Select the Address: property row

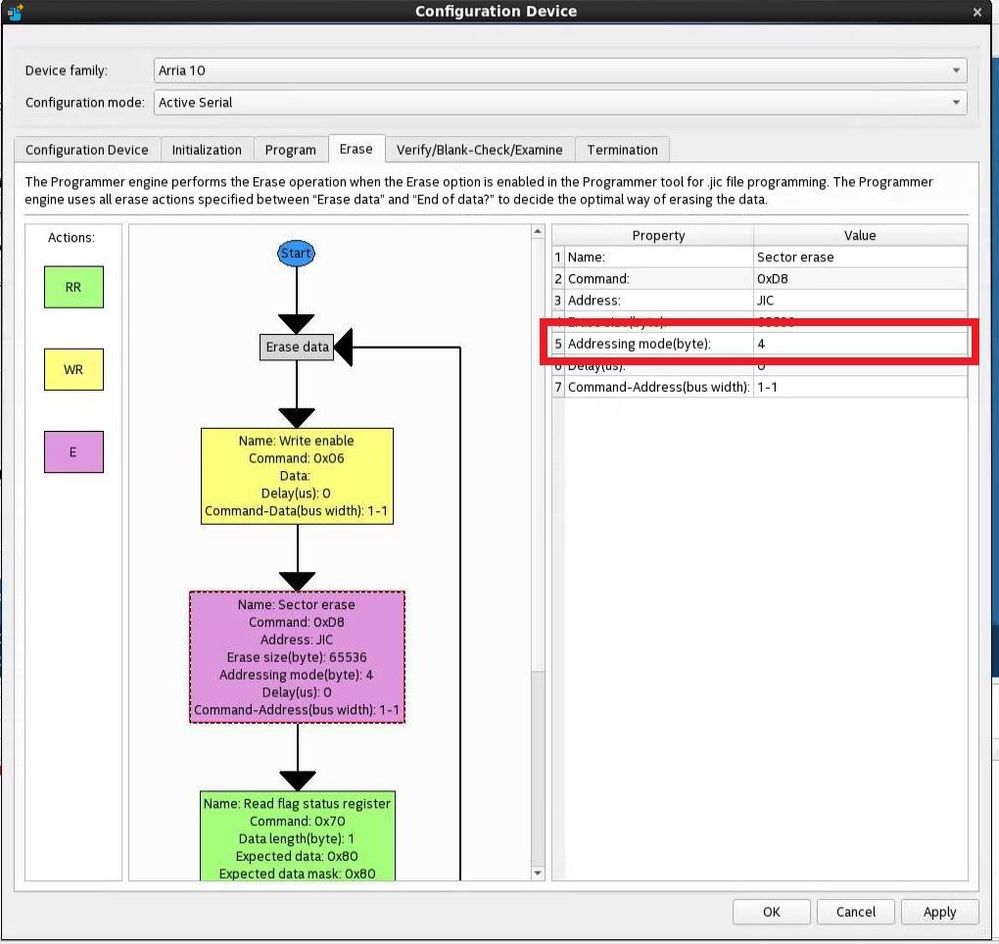(659, 301)
